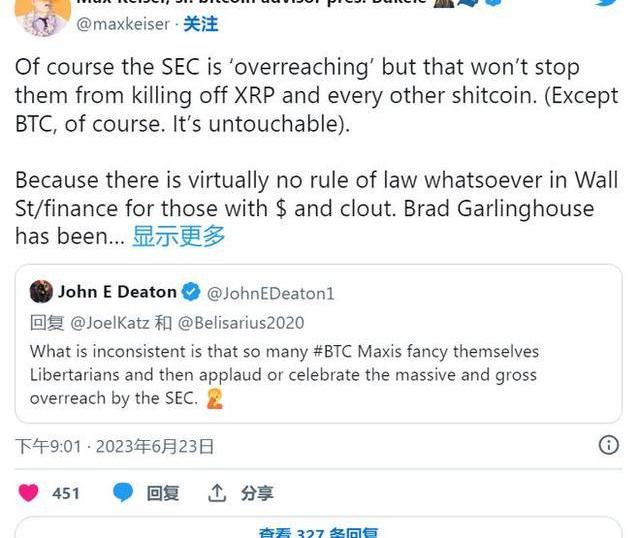This screenshot has height=538, width=640.
Task: Click John E Deaton's round profile avatar
Action: tap(41, 292)
